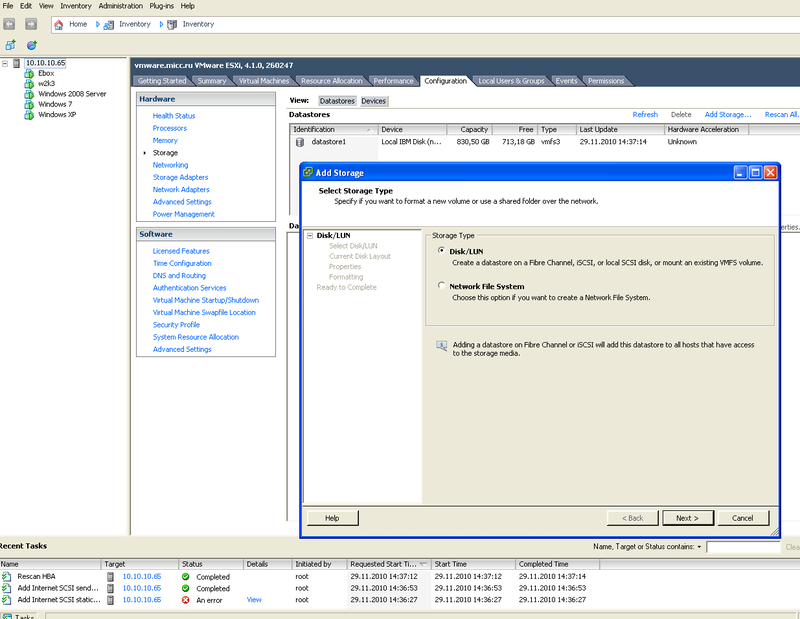
Task: Select the Windows 2008 Server VM icon
Action: click(30, 94)
